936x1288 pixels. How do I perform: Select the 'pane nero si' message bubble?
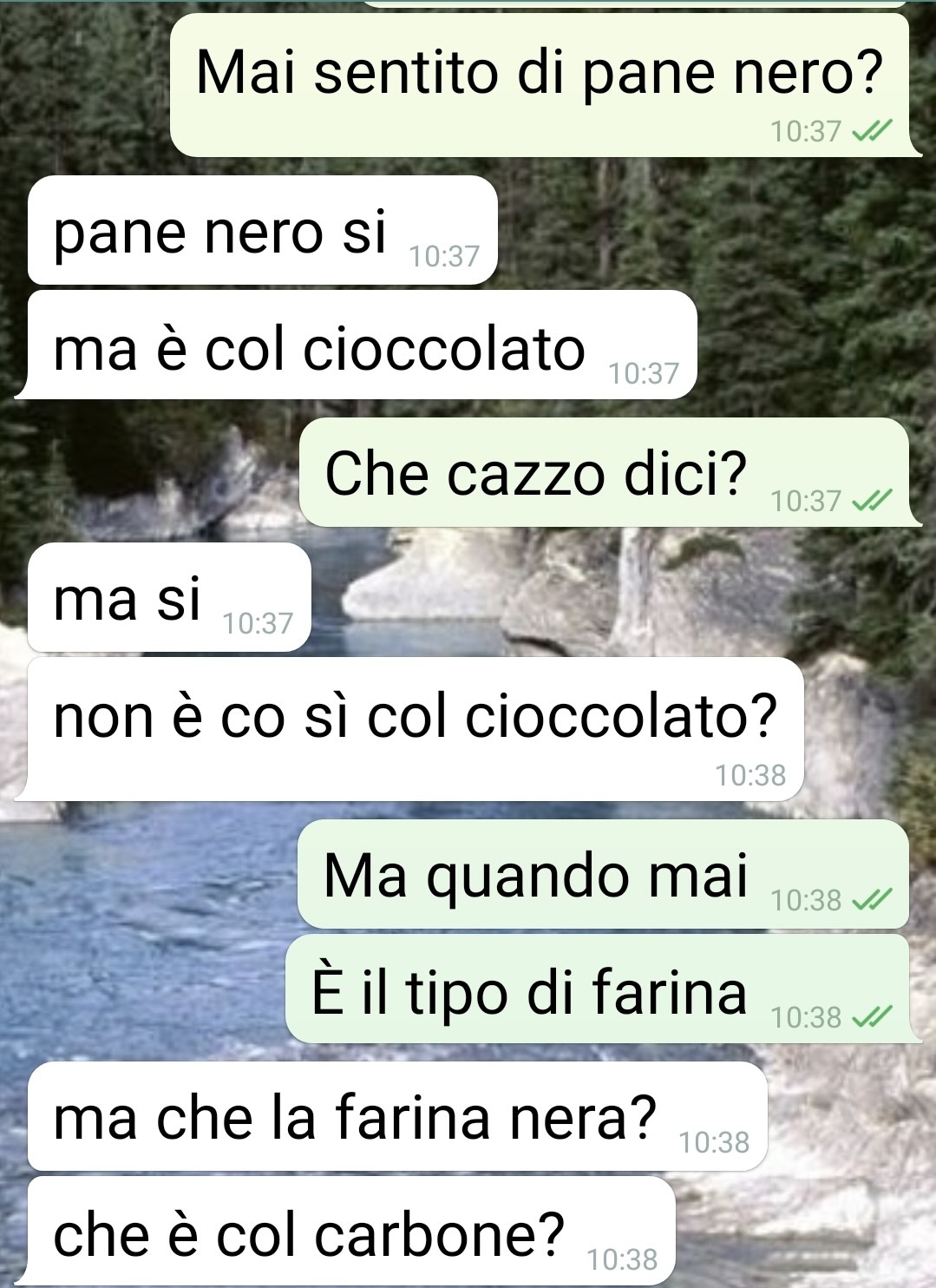click(x=262, y=230)
